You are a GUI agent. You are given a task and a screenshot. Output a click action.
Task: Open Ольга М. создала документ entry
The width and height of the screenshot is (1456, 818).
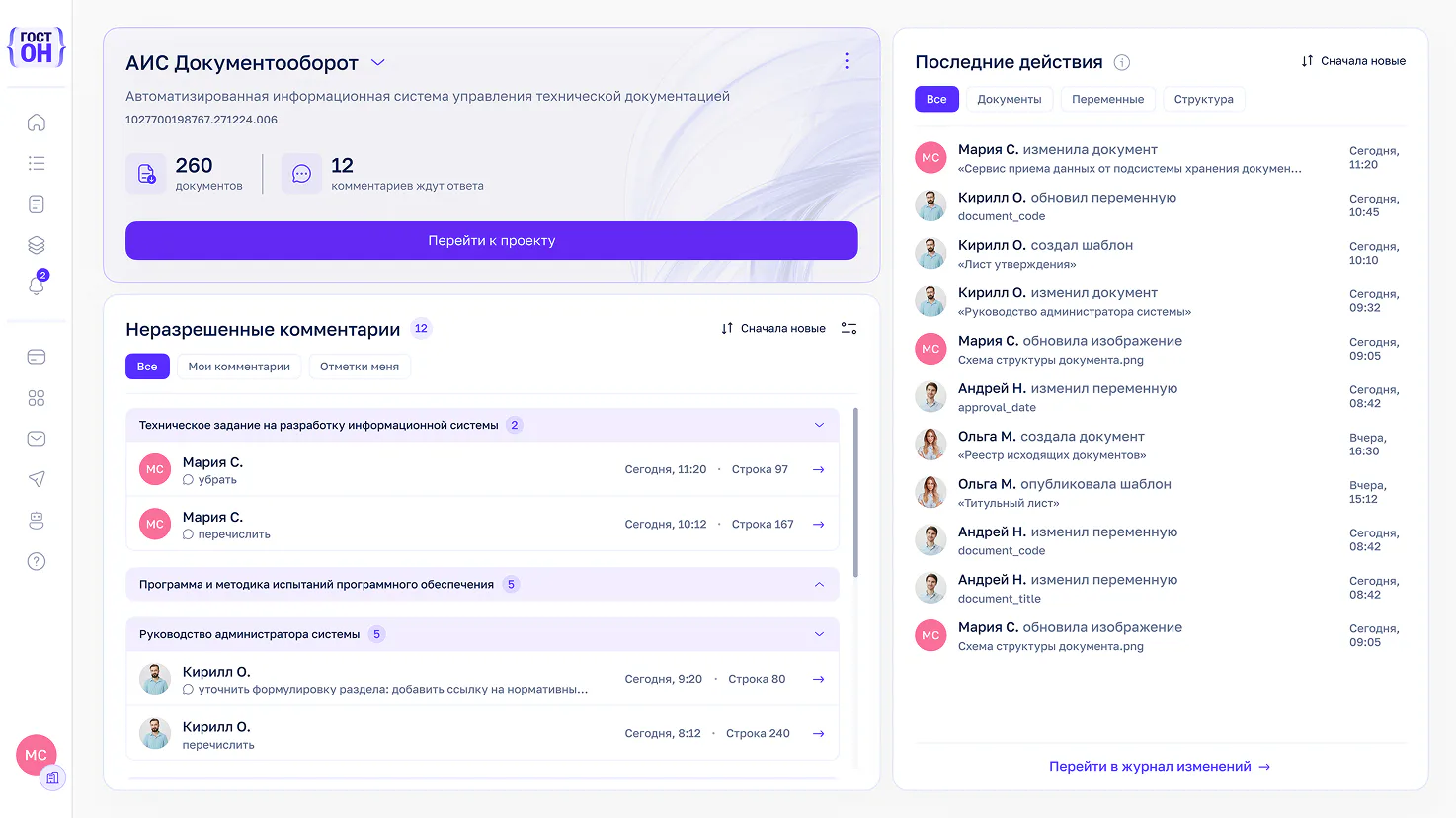(1161, 445)
